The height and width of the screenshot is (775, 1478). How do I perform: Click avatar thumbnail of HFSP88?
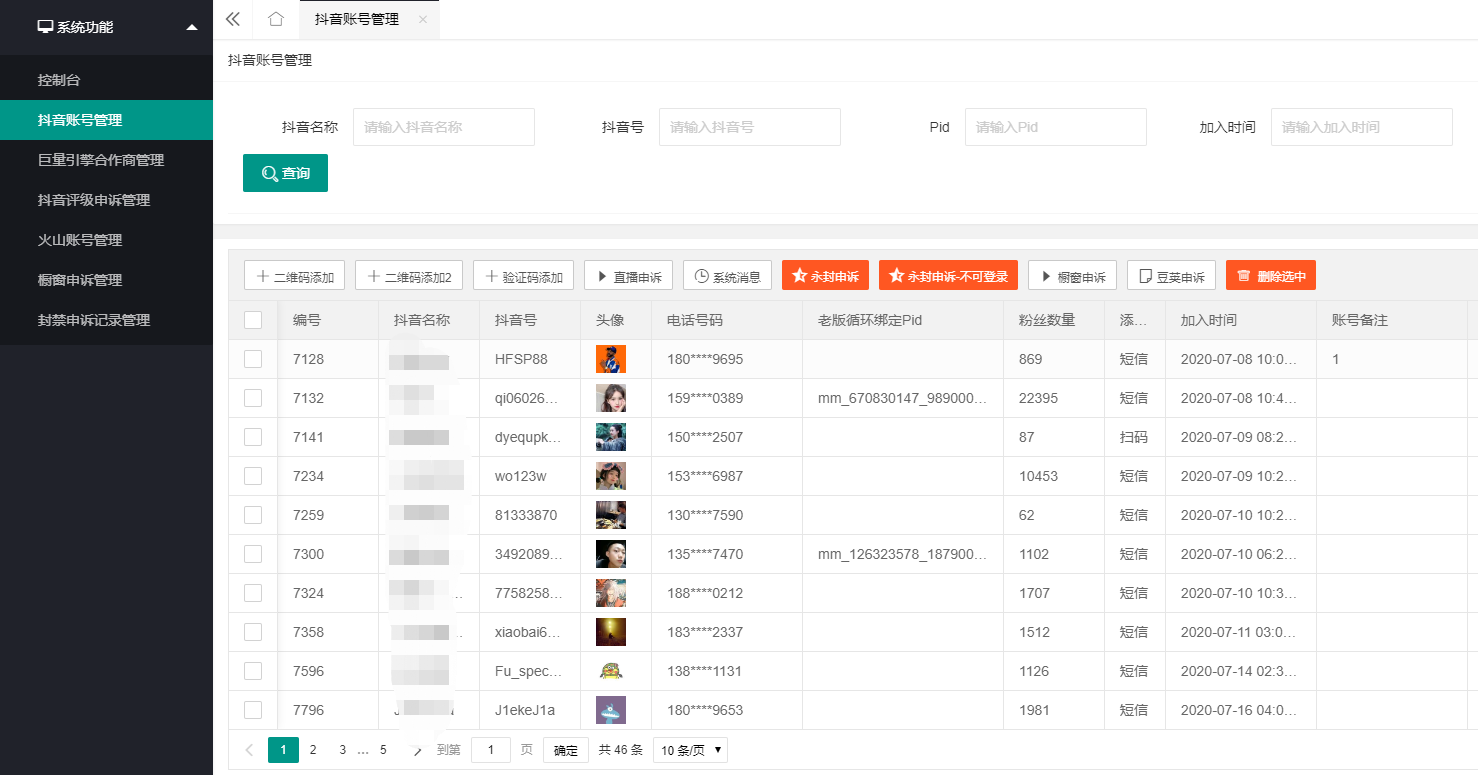[611, 359]
